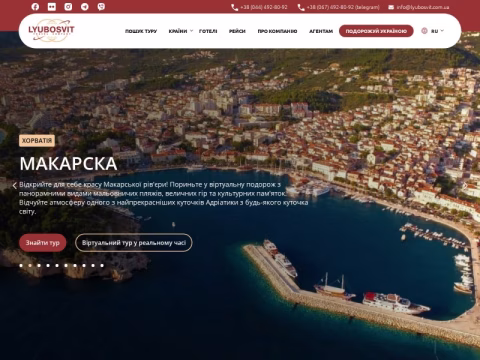Call +38 (067) 492-80-92 (telegram) link
This screenshot has height=360, width=480.
click(x=343, y=7)
